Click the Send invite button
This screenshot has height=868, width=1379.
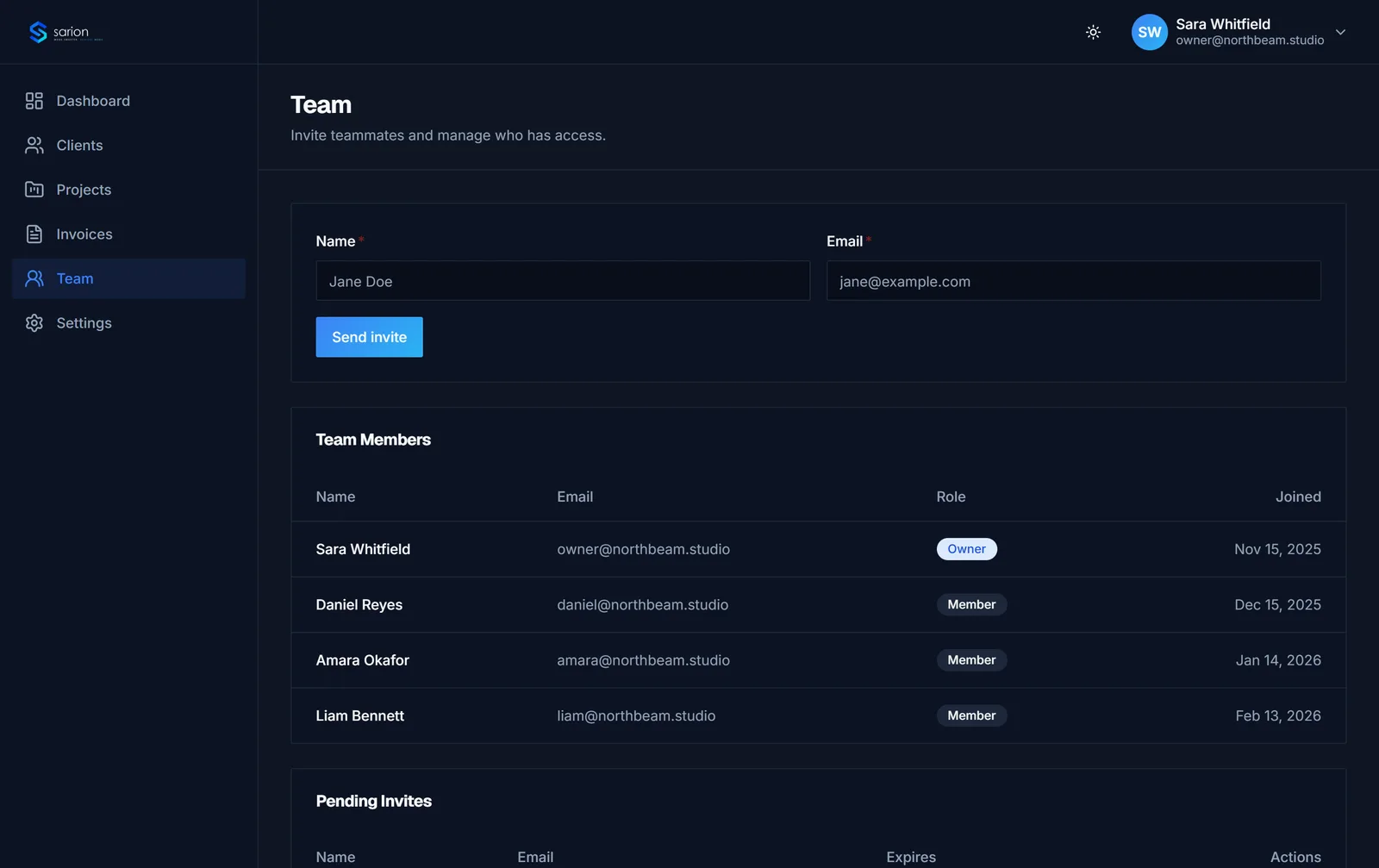pyautogui.click(x=369, y=337)
